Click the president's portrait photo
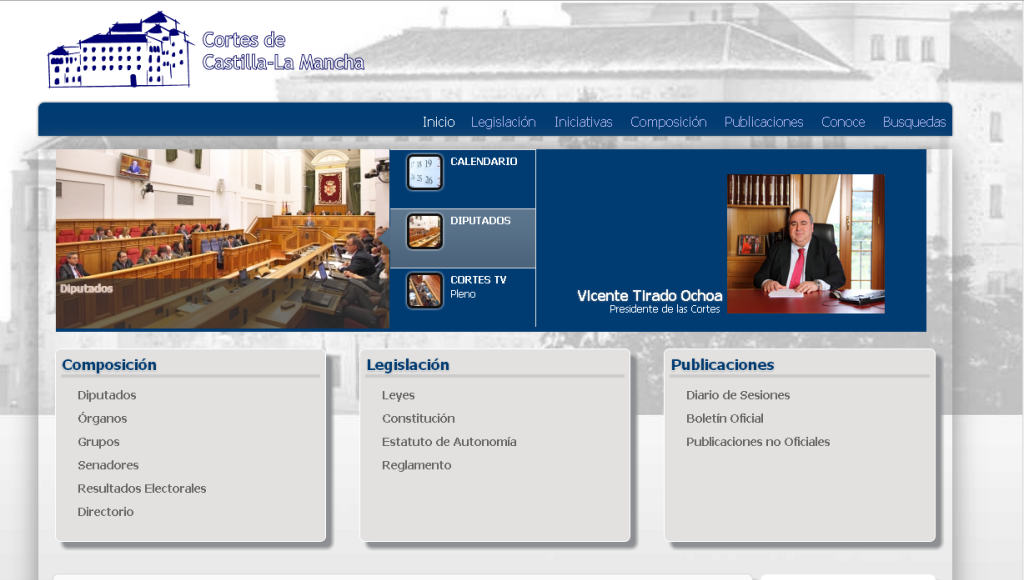The width and height of the screenshot is (1024, 580). pyautogui.click(x=805, y=243)
